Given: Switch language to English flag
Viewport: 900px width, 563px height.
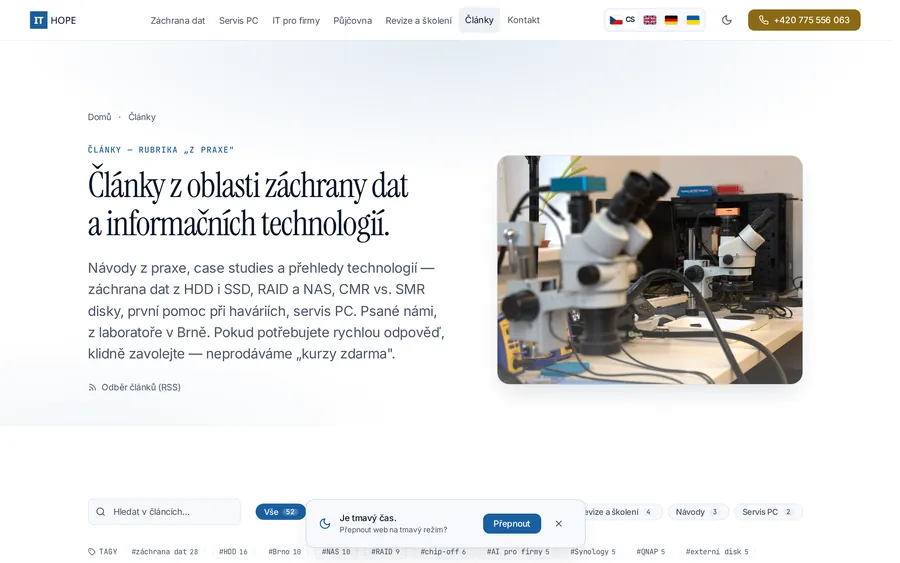Looking at the screenshot, I should 650,20.
